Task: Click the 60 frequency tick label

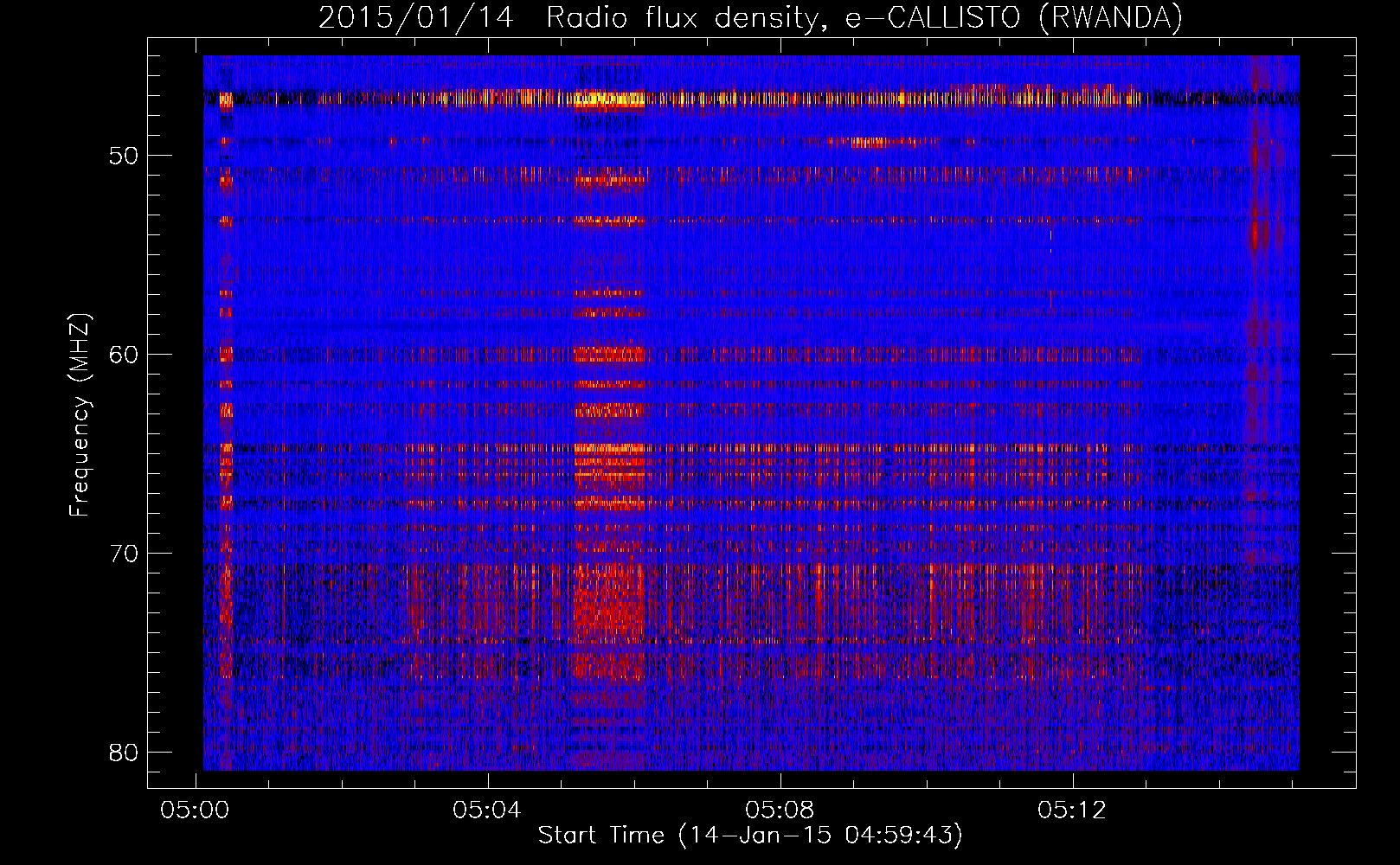Action: (x=124, y=355)
